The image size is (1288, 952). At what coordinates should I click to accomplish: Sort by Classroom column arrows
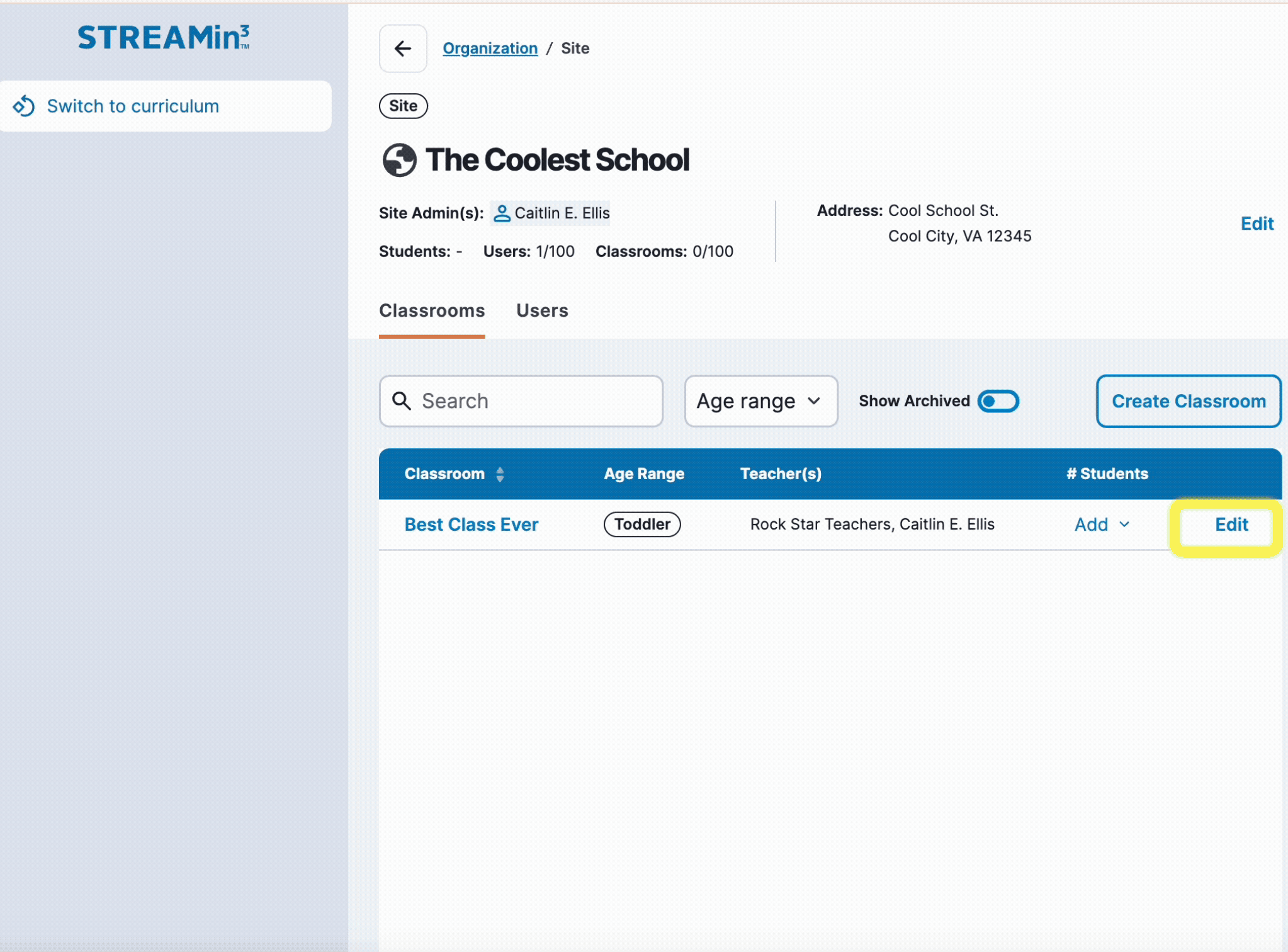(500, 474)
